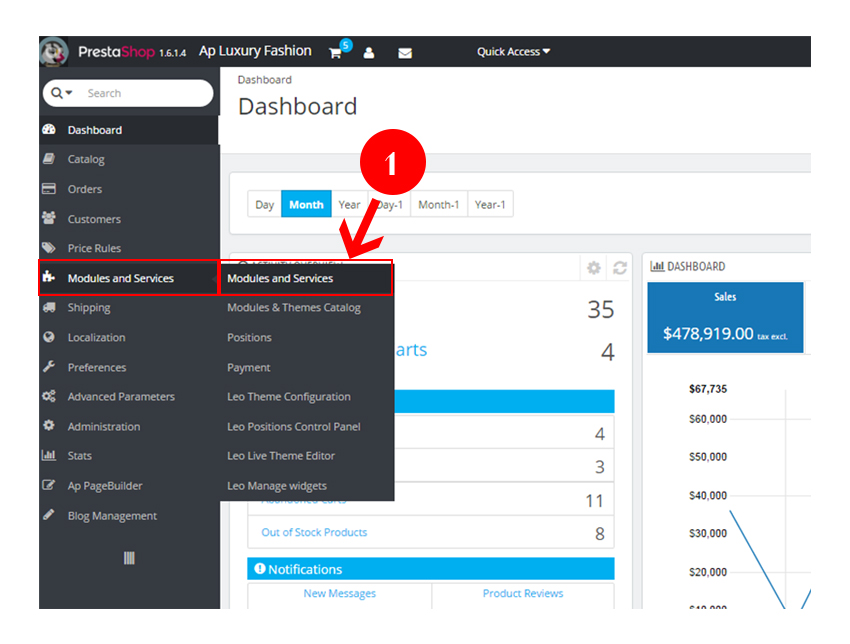Refresh the activity overview panel

(x=620, y=268)
